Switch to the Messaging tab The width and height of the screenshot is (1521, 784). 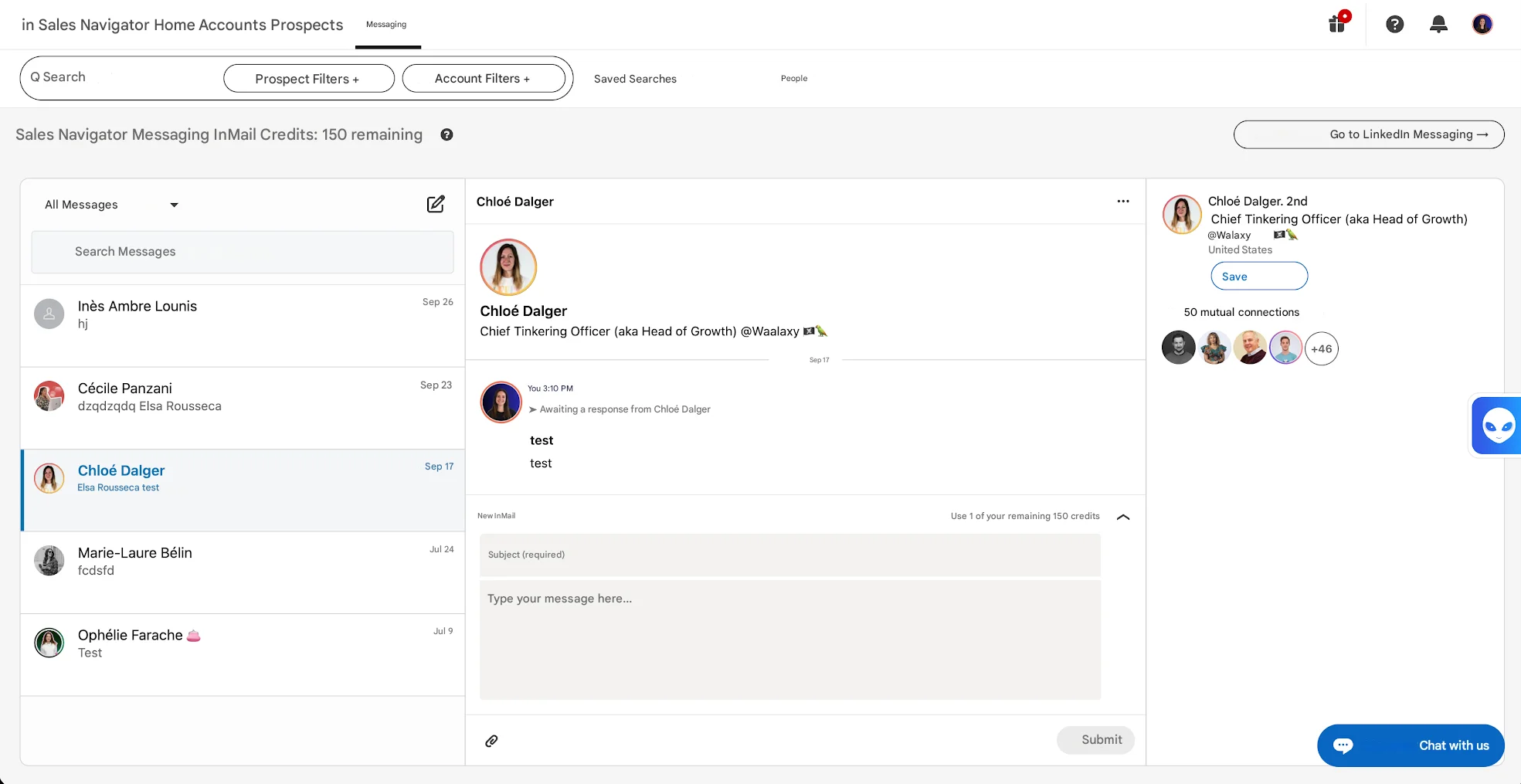[386, 25]
